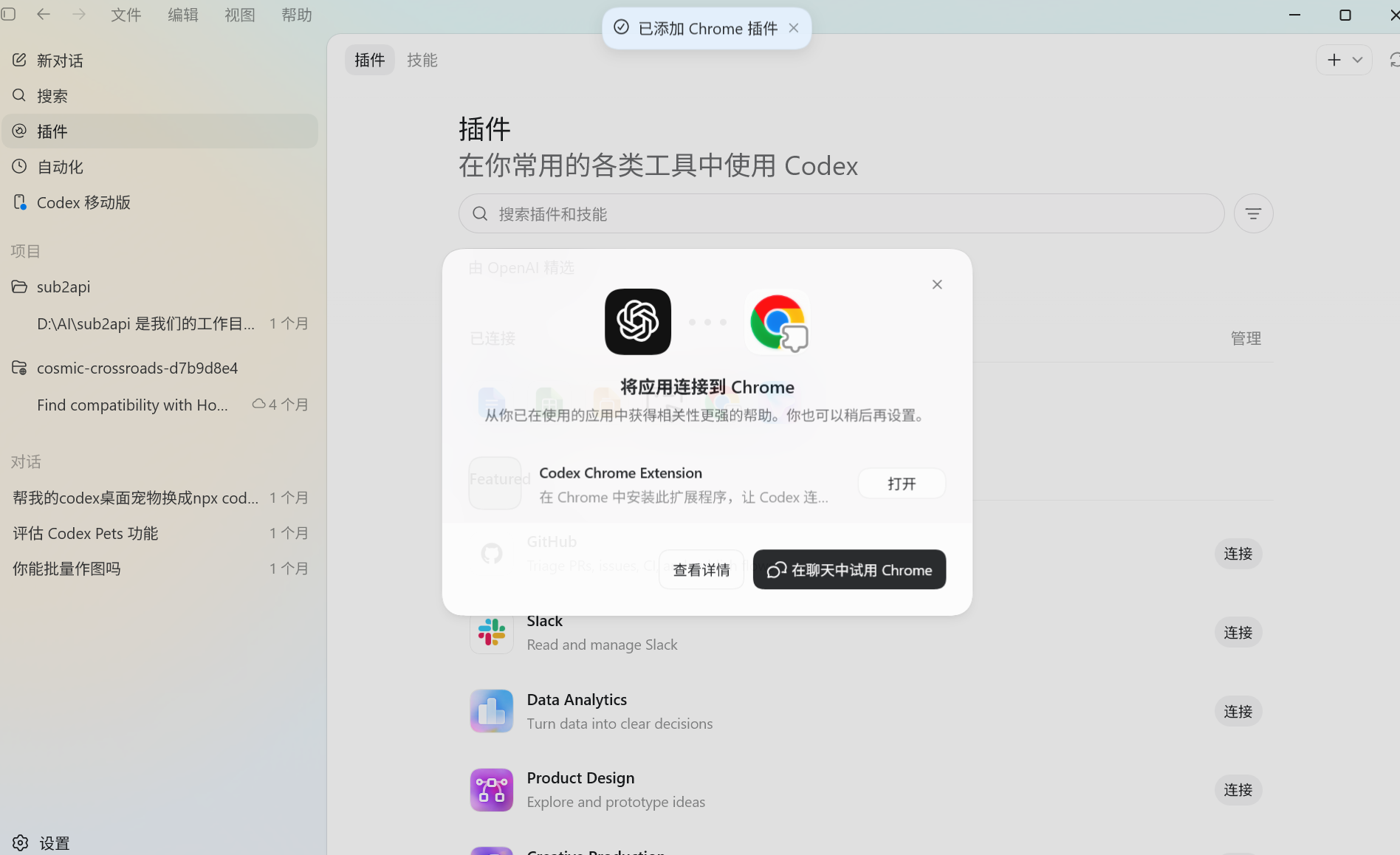Open the cosmic-crossroads-d7b9d8e4 project

[x=159, y=368]
